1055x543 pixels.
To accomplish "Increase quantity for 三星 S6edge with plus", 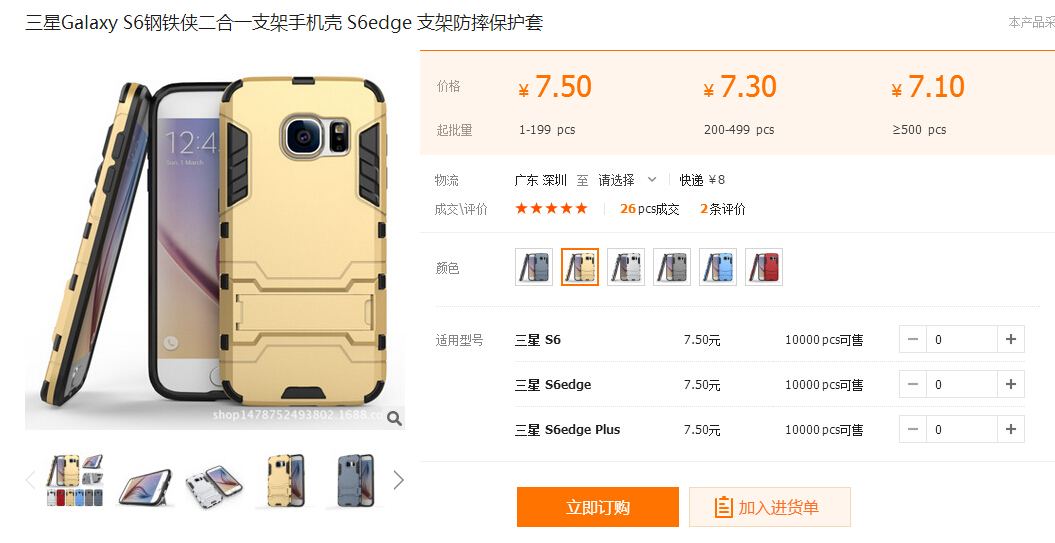I will click(x=1011, y=384).
